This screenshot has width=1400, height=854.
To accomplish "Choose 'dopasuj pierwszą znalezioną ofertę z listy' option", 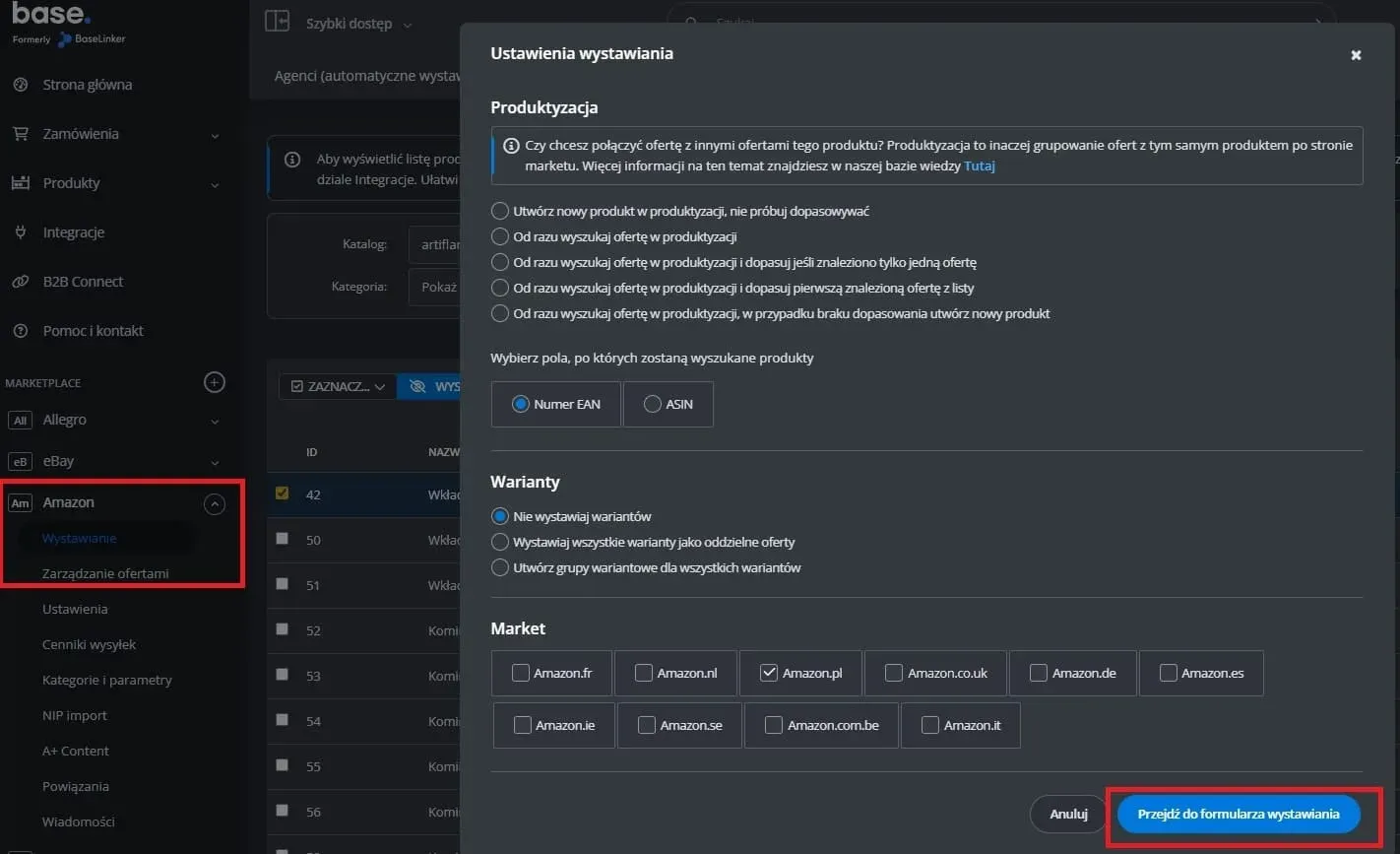I will click(x=500, y=288).
